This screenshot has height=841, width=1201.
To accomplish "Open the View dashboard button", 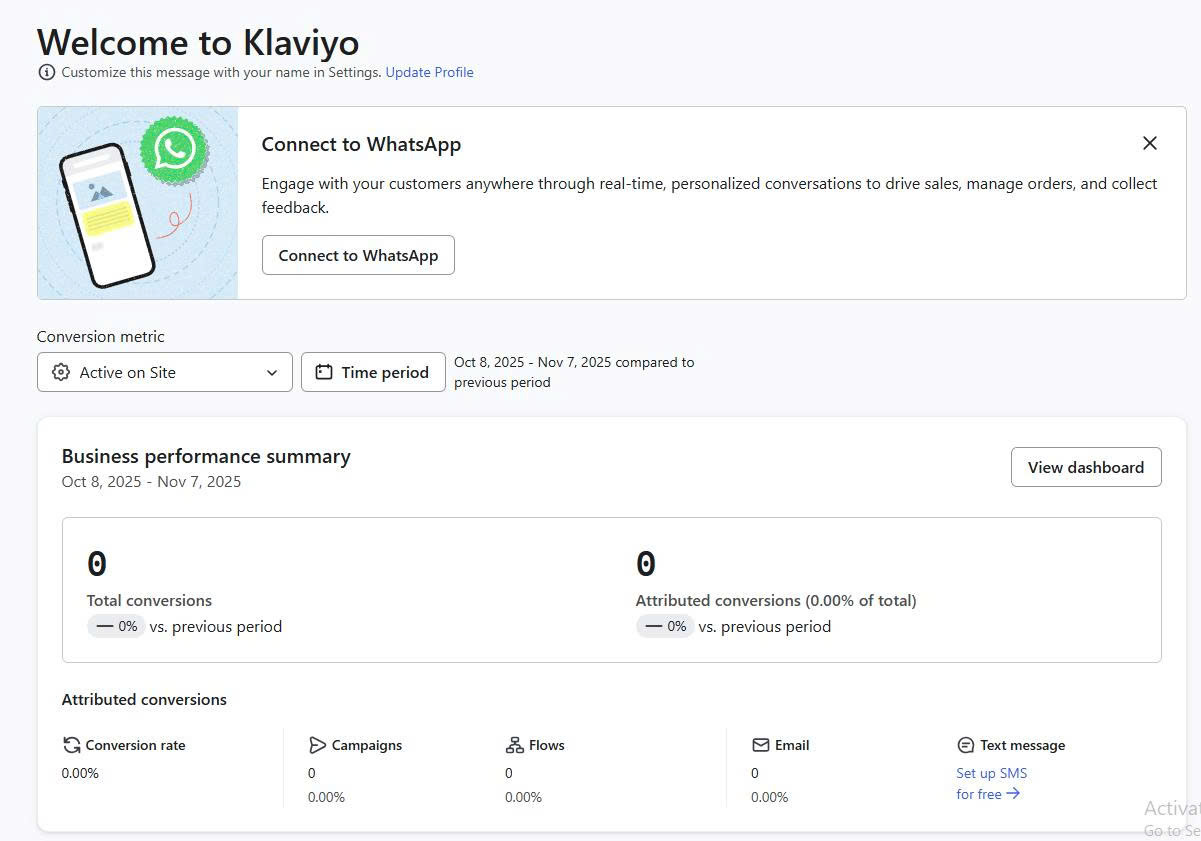I will pyautogui.click(x=1086, y=467).
